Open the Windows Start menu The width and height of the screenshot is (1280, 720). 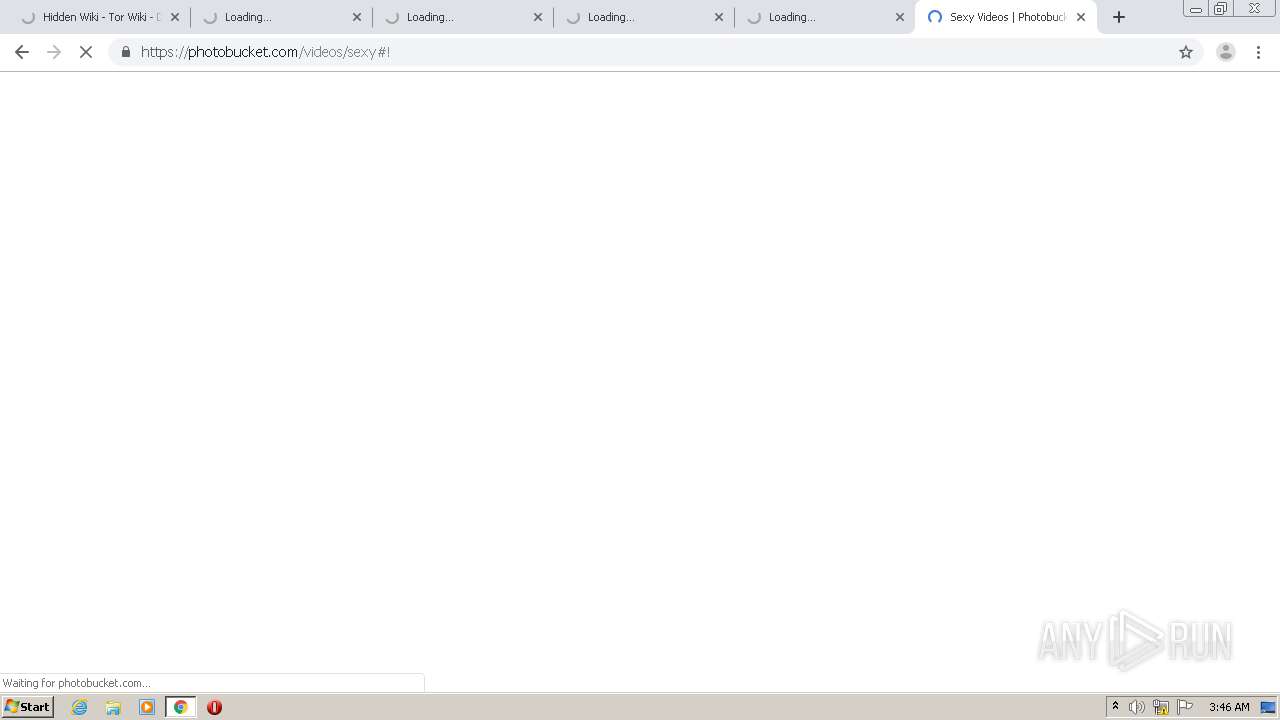pos(28,707)
